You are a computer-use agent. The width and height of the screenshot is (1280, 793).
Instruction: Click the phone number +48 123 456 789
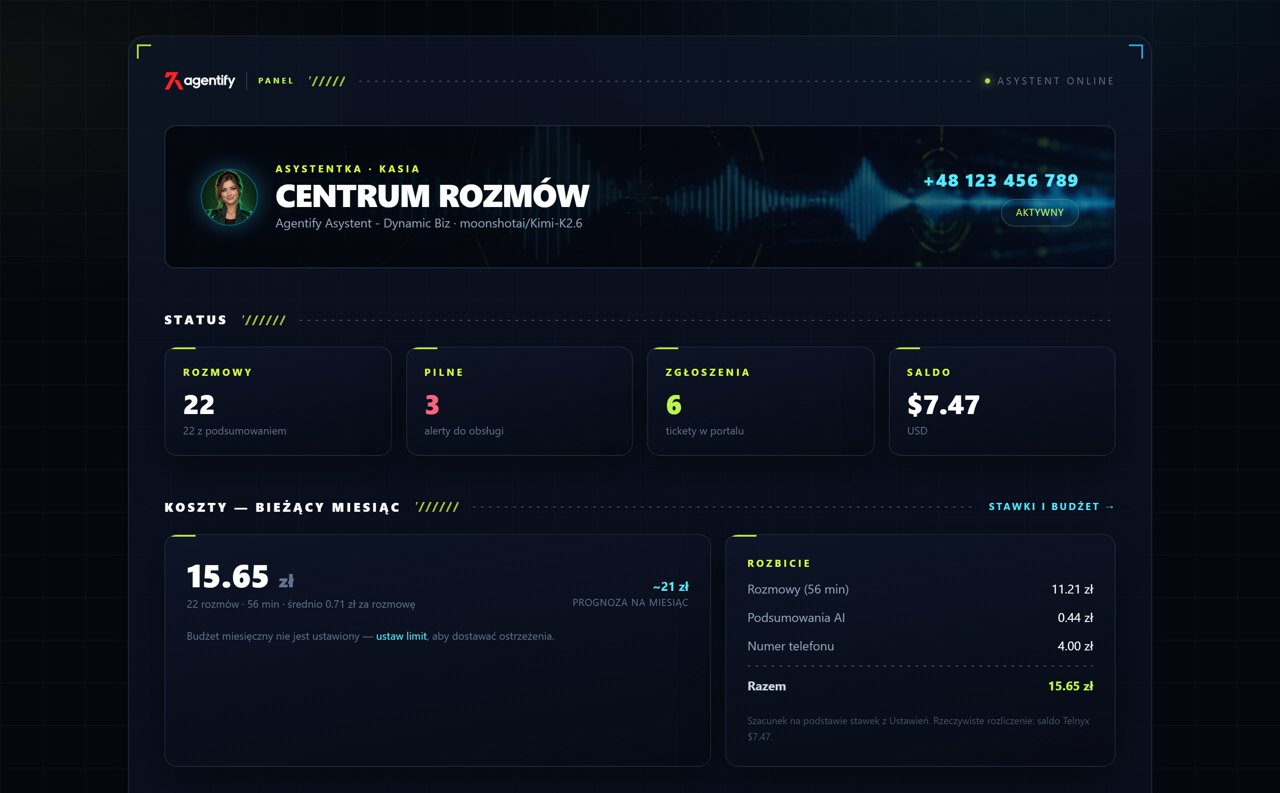click(x=1000, y=181)
